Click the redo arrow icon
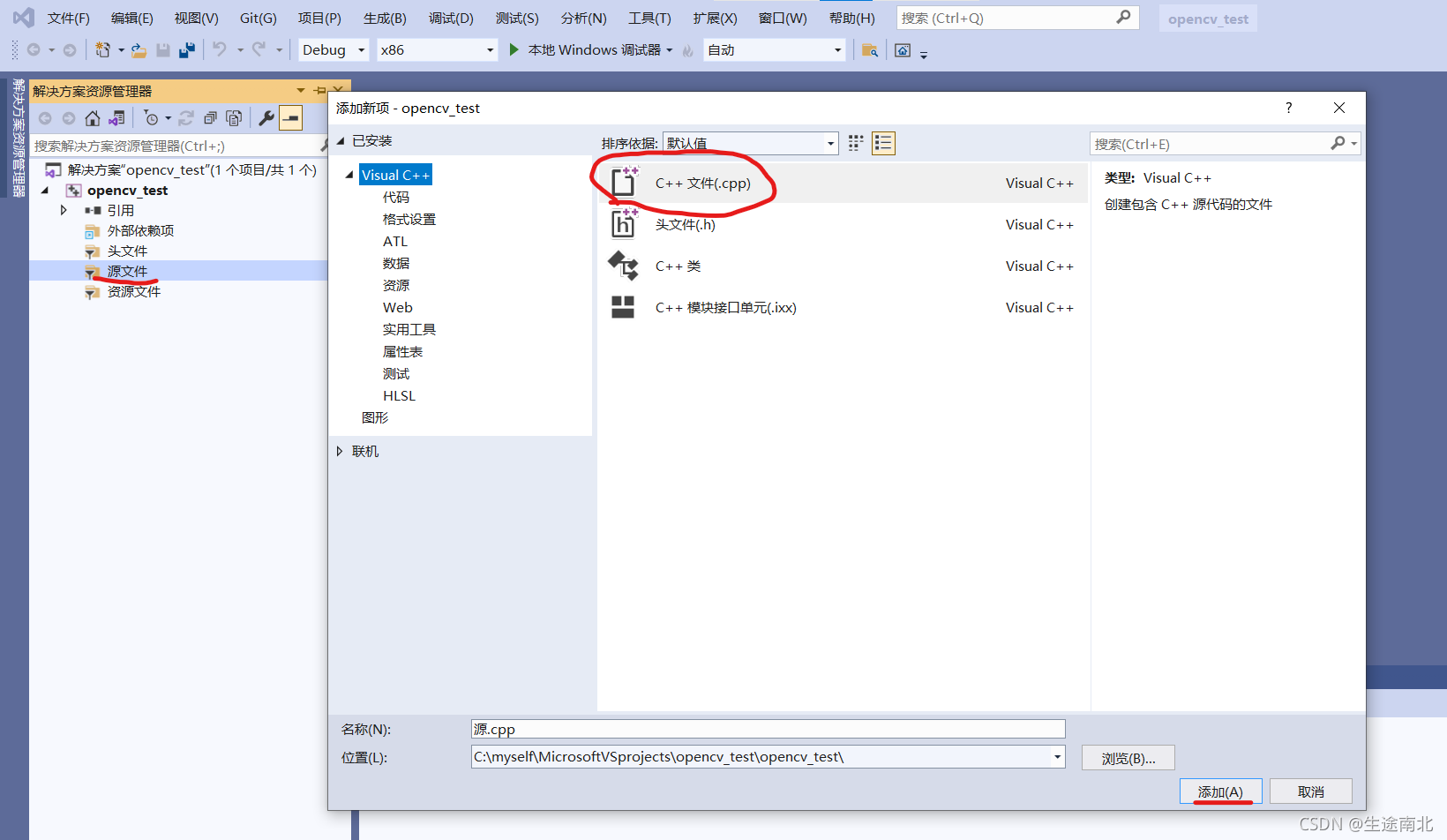This screenshot has height=840, width=1447. (x=259, y=49)
